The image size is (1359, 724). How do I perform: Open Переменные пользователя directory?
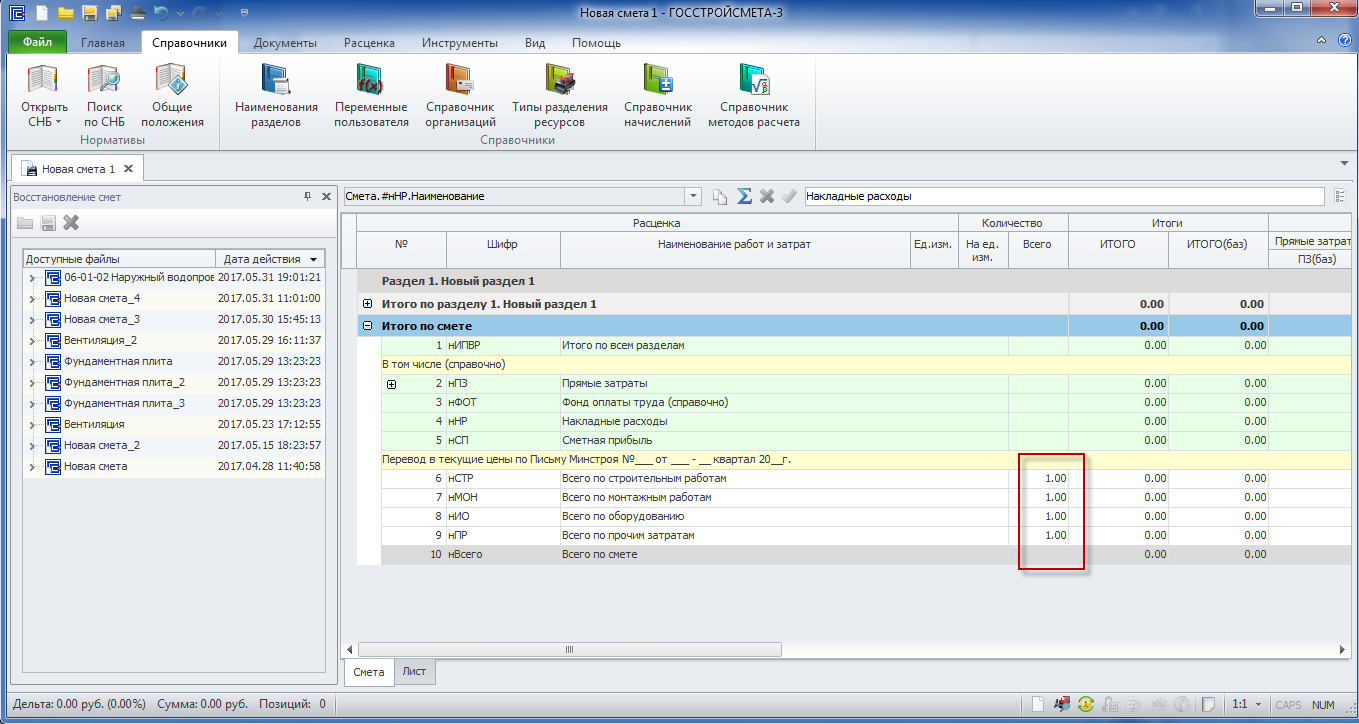371,96
